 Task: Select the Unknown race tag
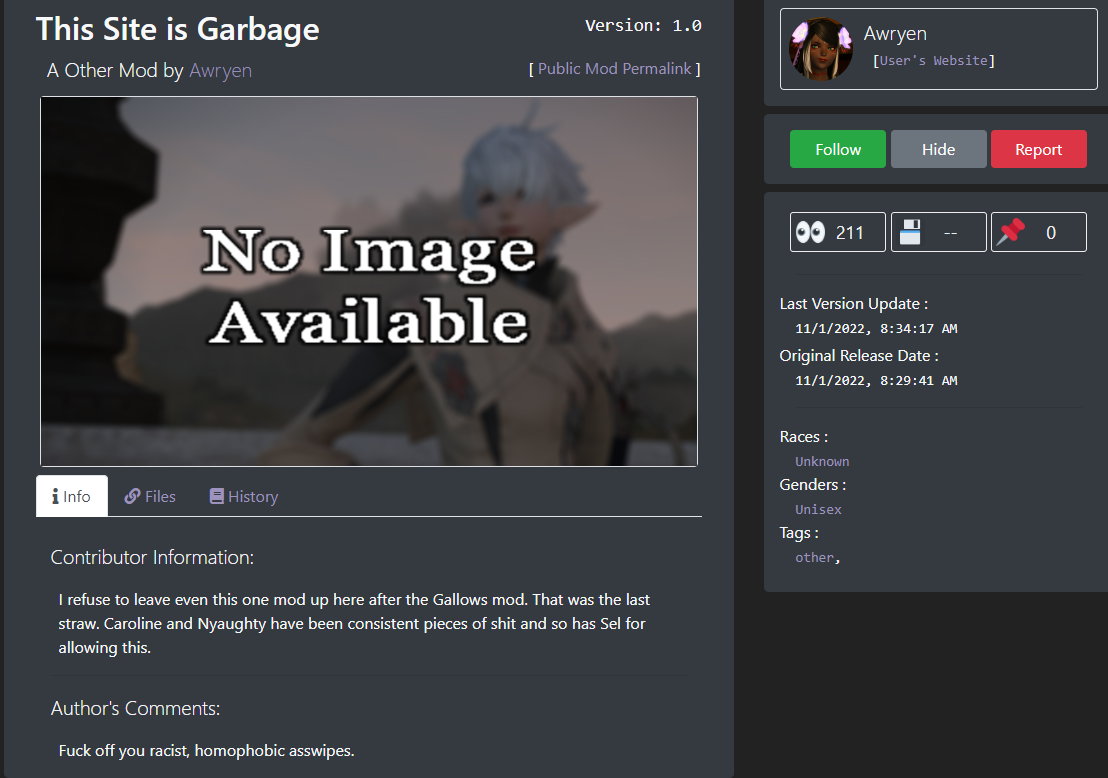coord(822,461)
